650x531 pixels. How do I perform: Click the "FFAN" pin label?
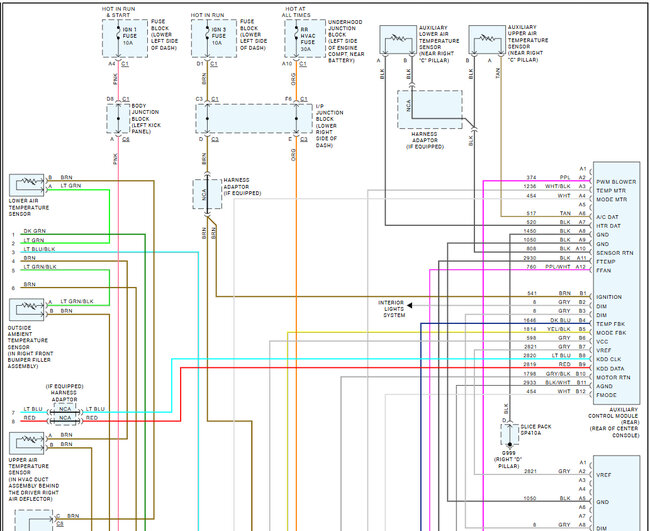603,270
